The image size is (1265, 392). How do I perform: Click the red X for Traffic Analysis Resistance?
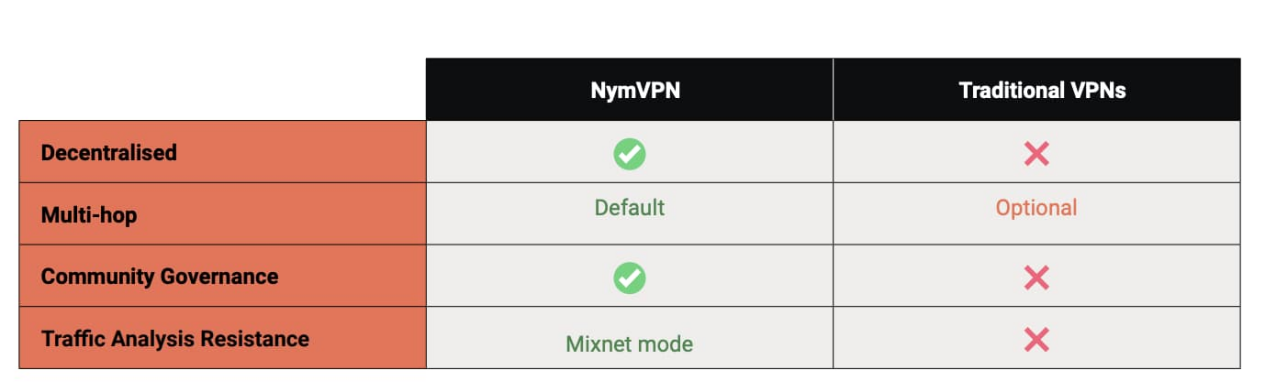point(1036,340)
